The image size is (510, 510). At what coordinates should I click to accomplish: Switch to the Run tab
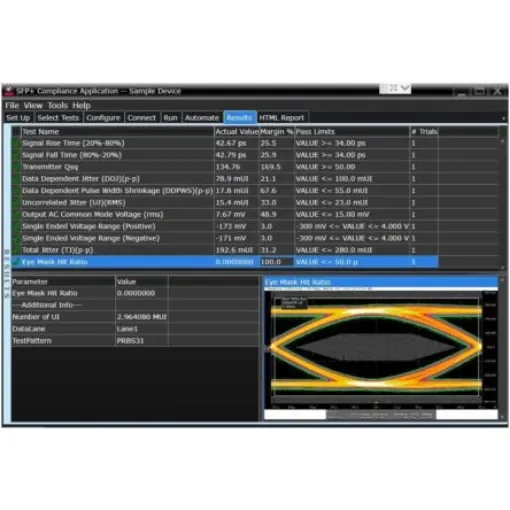[x=170, y=118]
